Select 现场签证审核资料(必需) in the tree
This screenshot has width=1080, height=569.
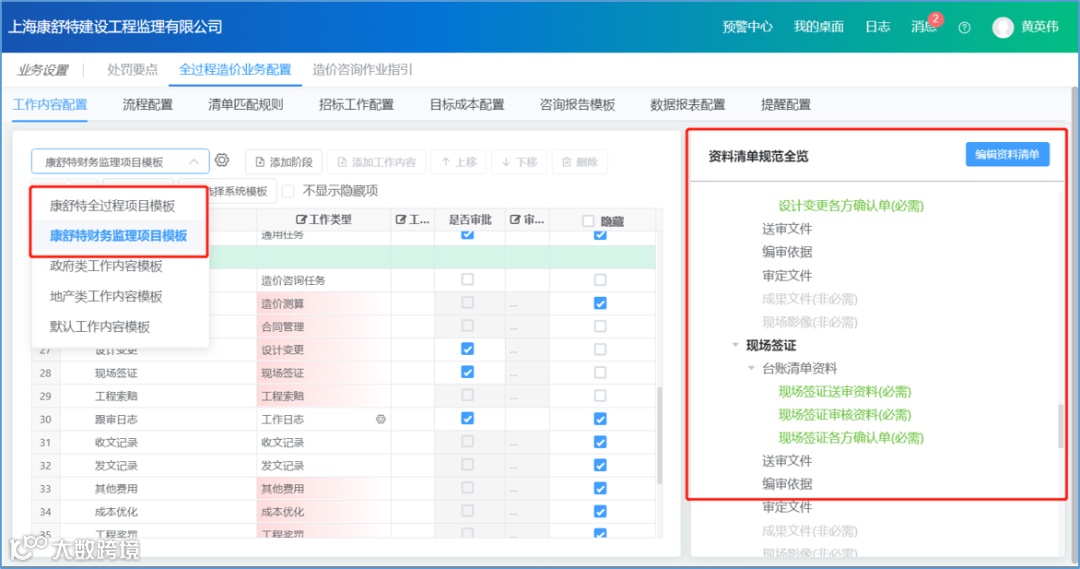coord(844,415)
